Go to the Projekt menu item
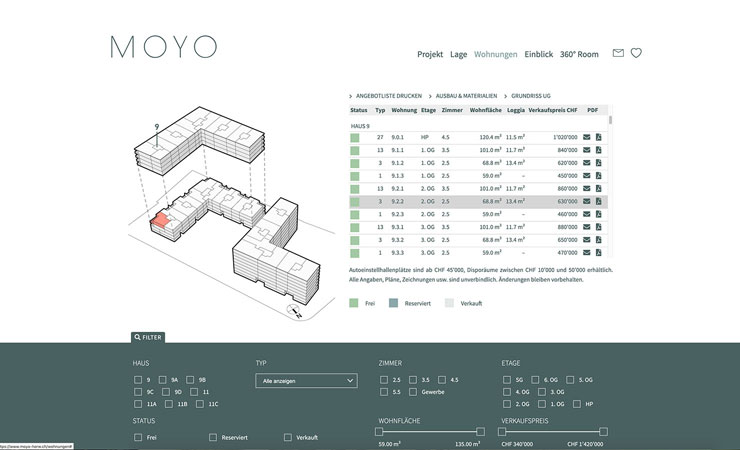 [430, 54]
